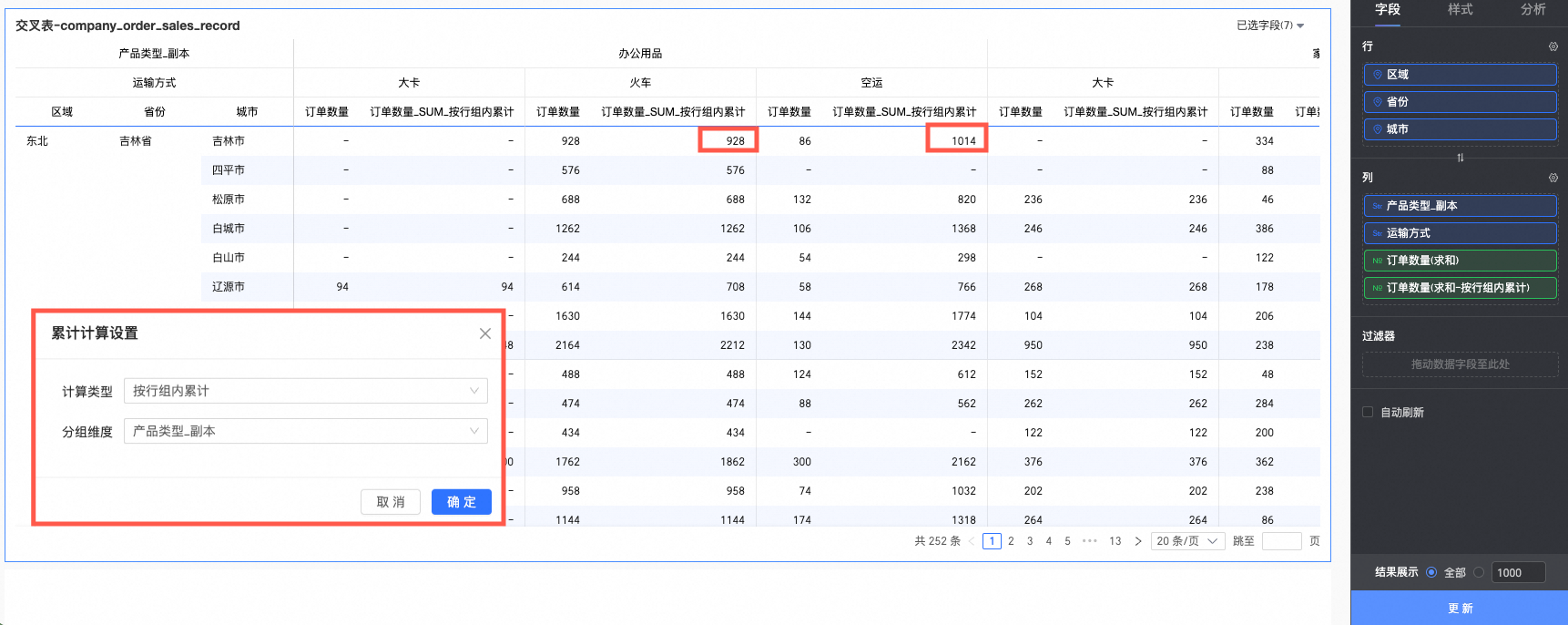Screen dimensions: 1568x625
Task: Go to the previous page arrow
Action: click(972, 541)
